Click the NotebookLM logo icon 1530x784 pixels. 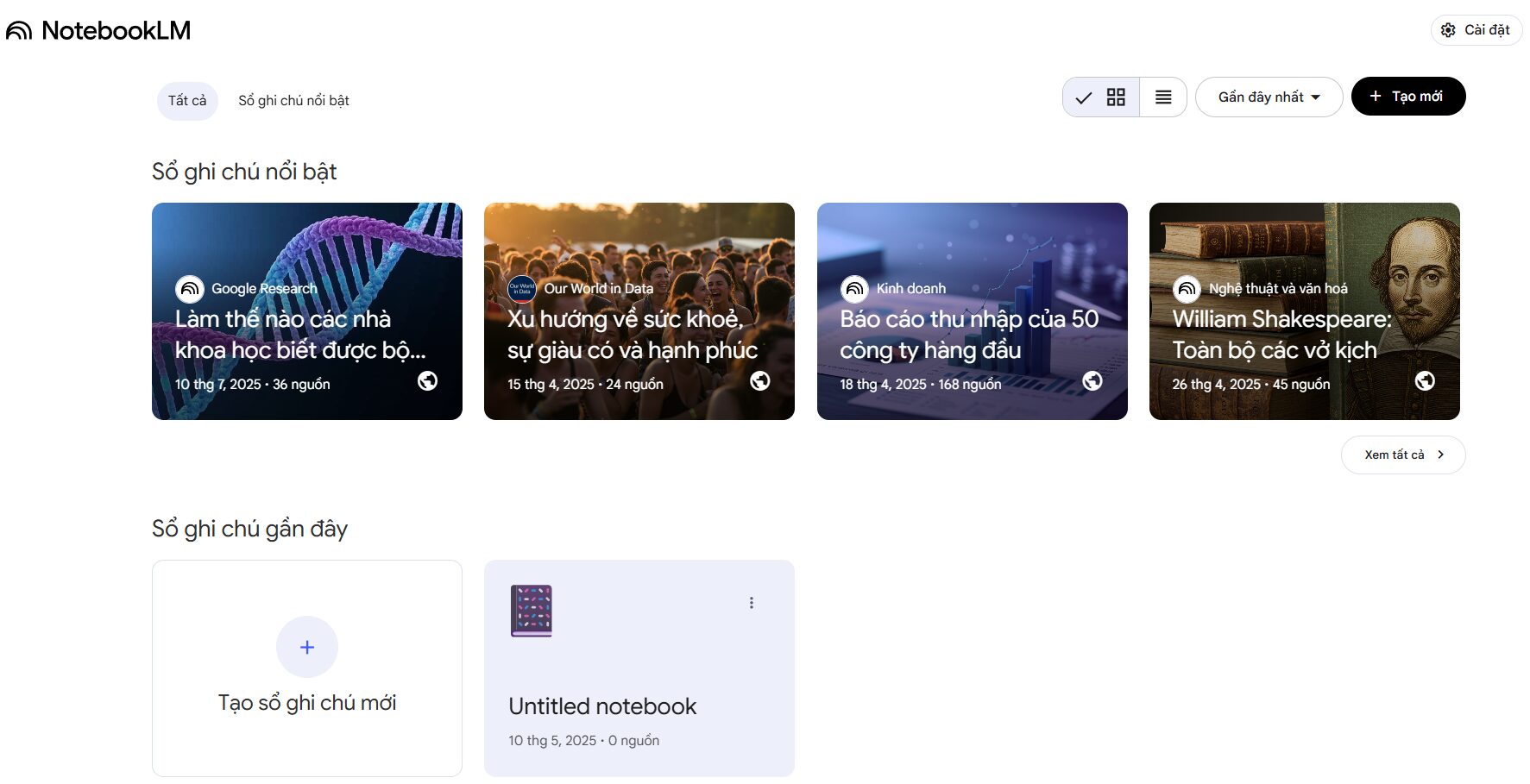[x=19, y=31]
